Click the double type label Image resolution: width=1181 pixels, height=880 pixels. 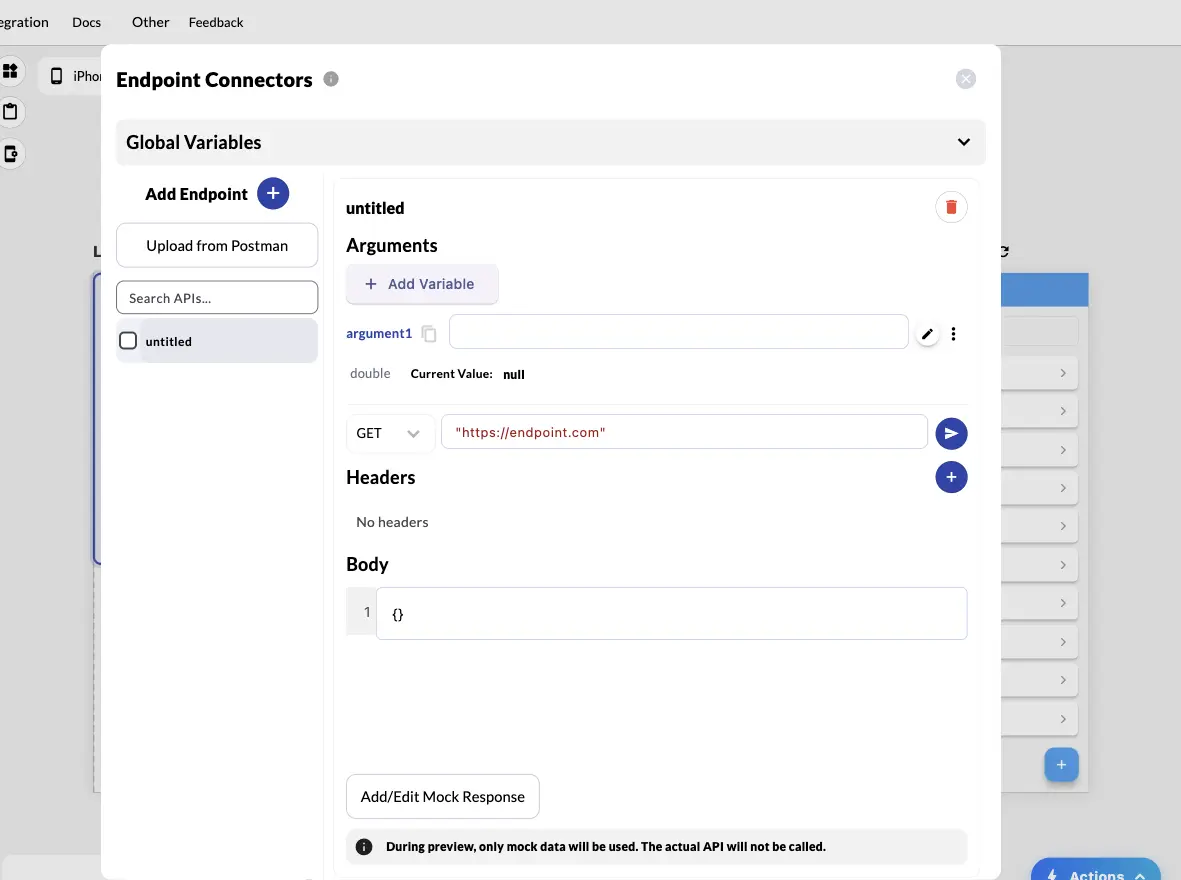coord(371,373)
